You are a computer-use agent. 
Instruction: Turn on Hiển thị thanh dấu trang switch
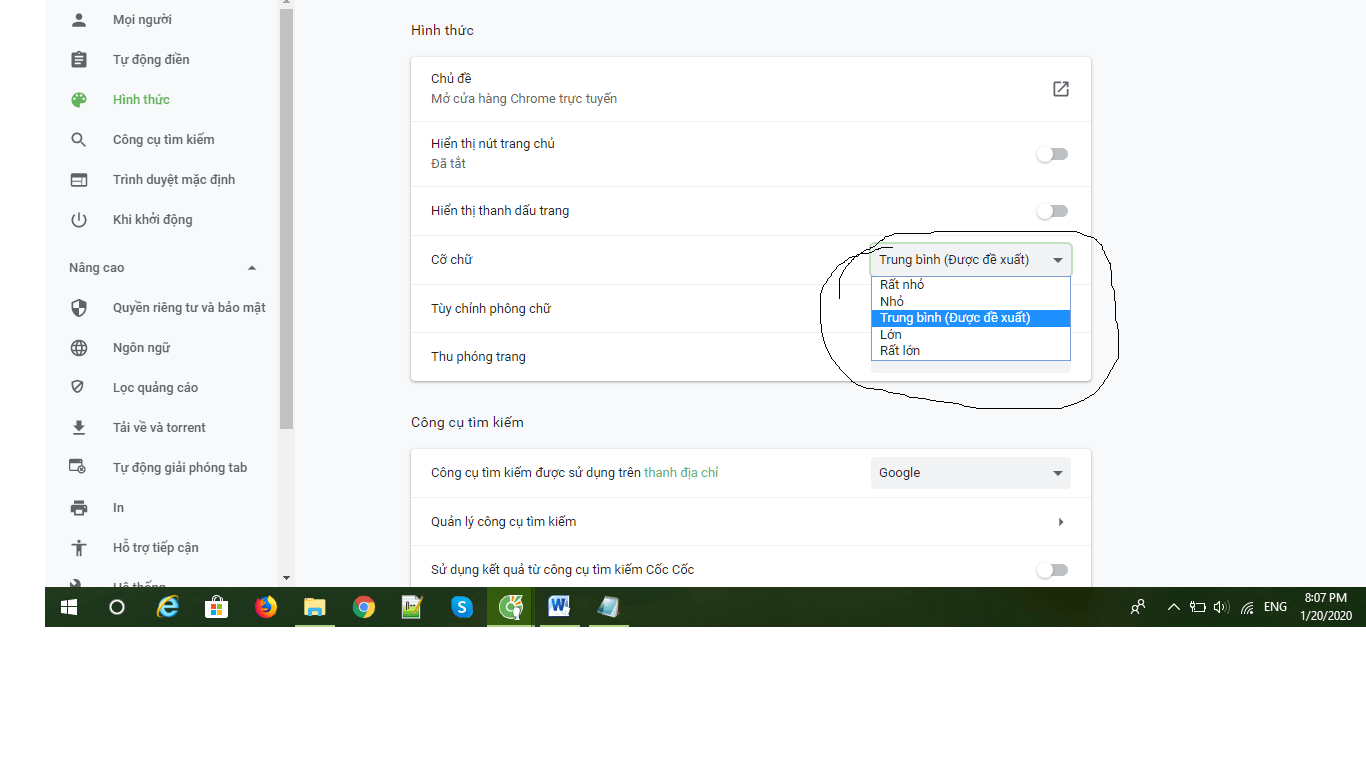[x=1052, y=211]
